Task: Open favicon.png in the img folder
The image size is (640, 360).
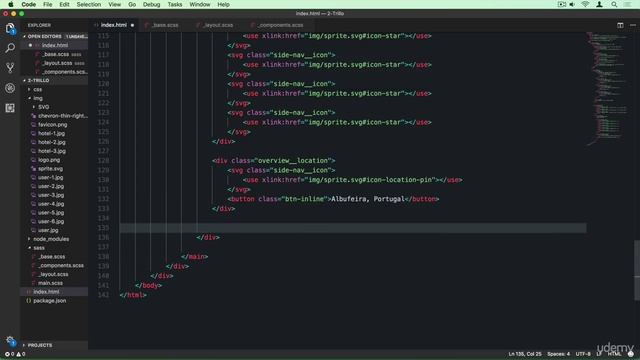Action: (x=53, y=125)
